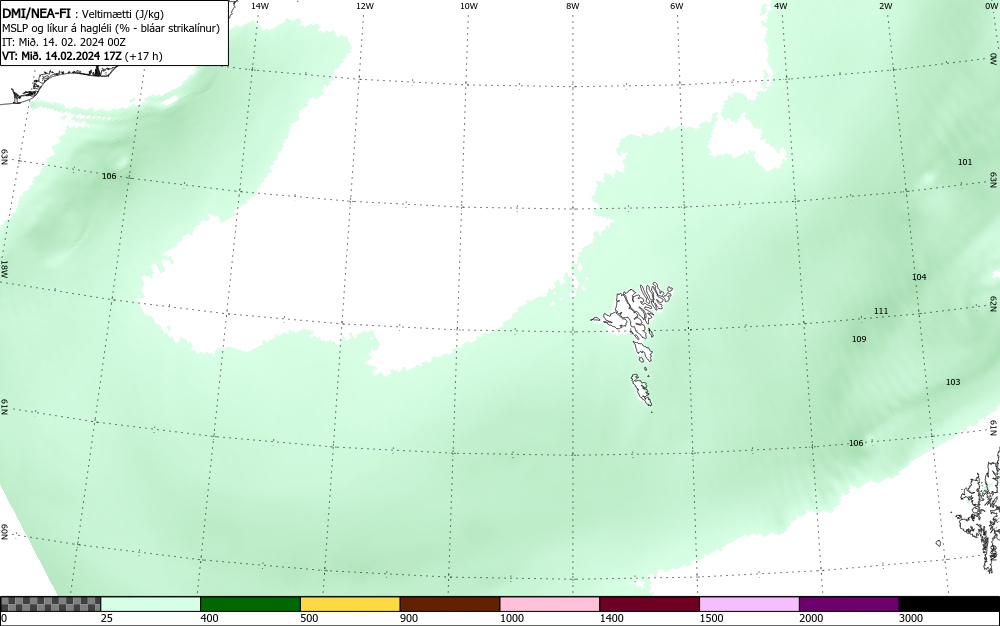Click the '12W' longitude label
This screenshot has width=1000, height=626.
364,6
